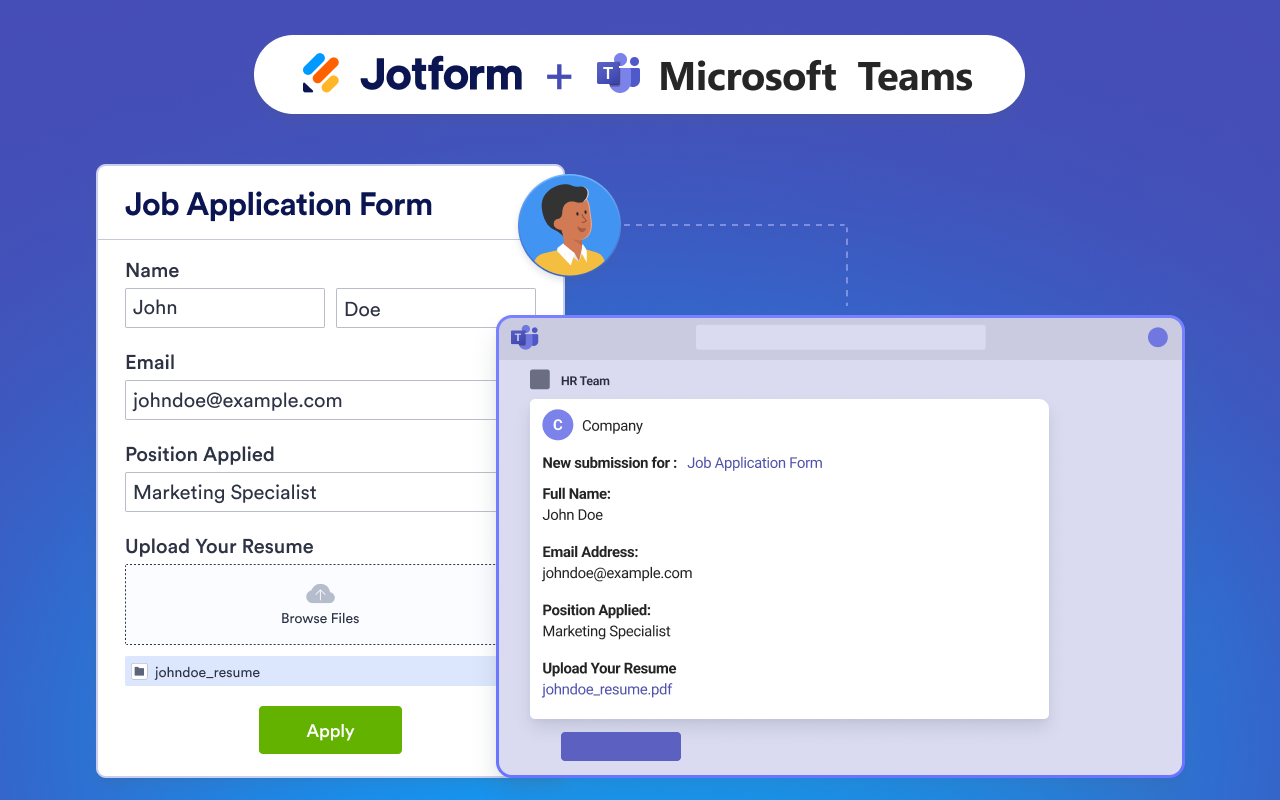Open the johndoe_resume.pdf attachment link
This screenshot has width=1280, height=800.
pos(607,689)
